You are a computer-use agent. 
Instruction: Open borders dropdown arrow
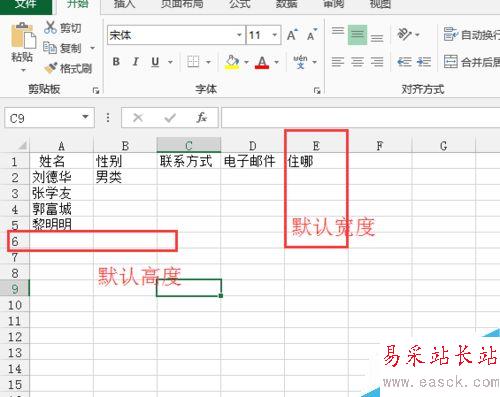tap(208, 62)
